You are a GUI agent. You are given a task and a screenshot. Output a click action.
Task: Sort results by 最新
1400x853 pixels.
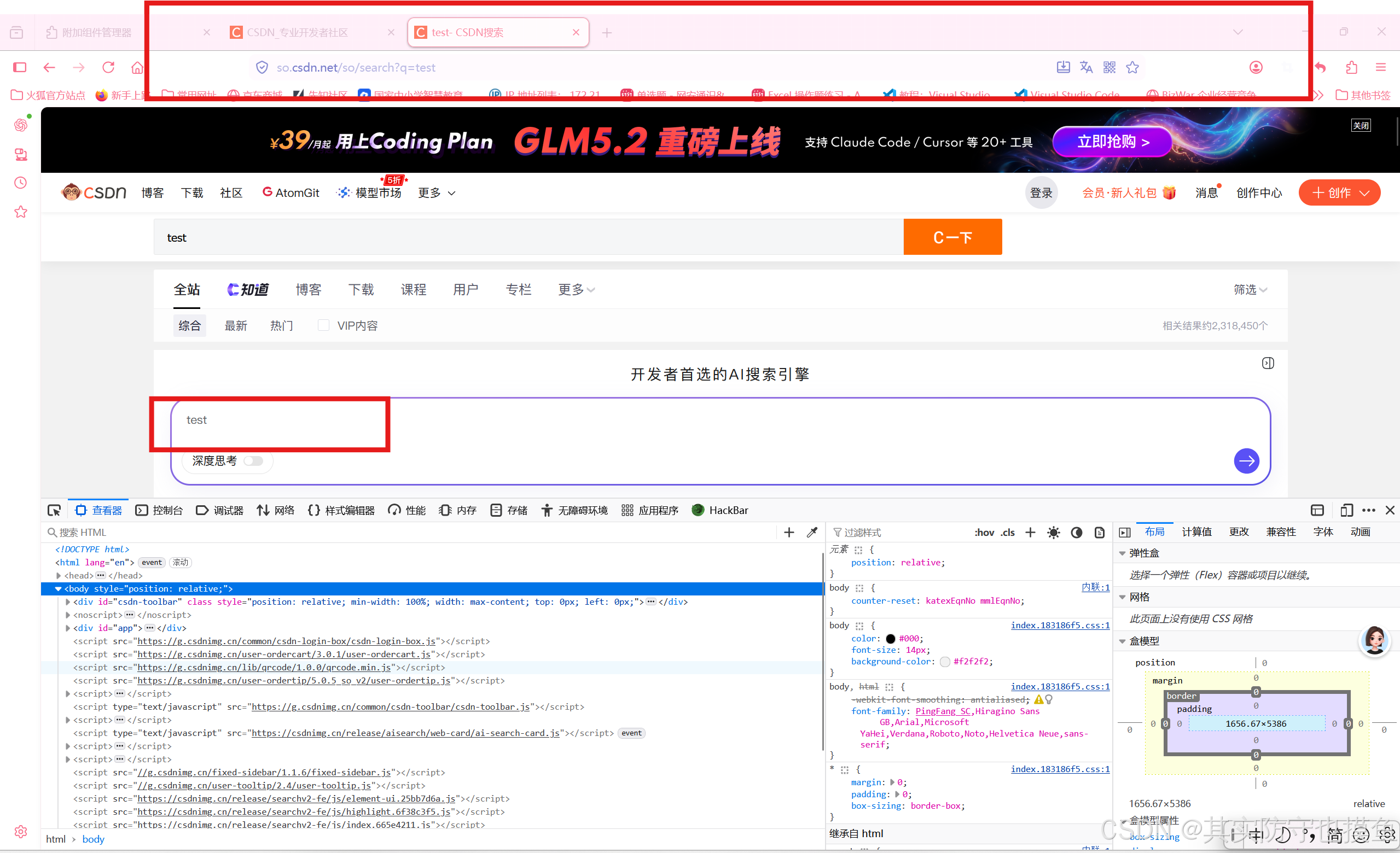point(236,325)
